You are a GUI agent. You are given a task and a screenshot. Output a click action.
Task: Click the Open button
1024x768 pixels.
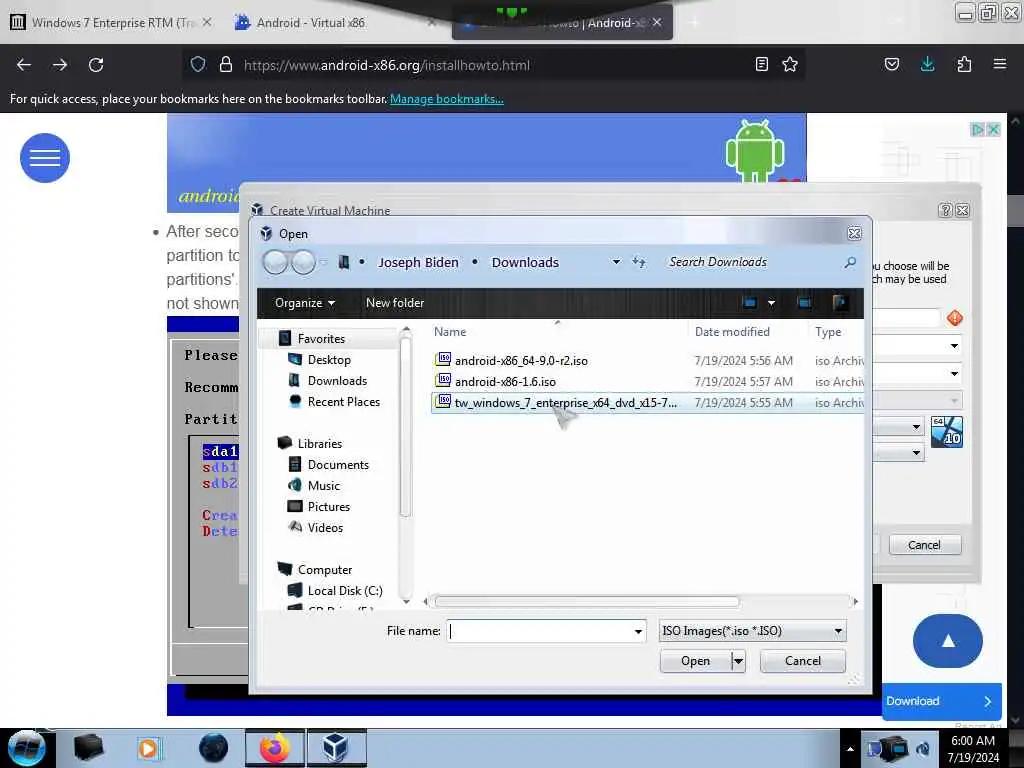pos(696,661)
